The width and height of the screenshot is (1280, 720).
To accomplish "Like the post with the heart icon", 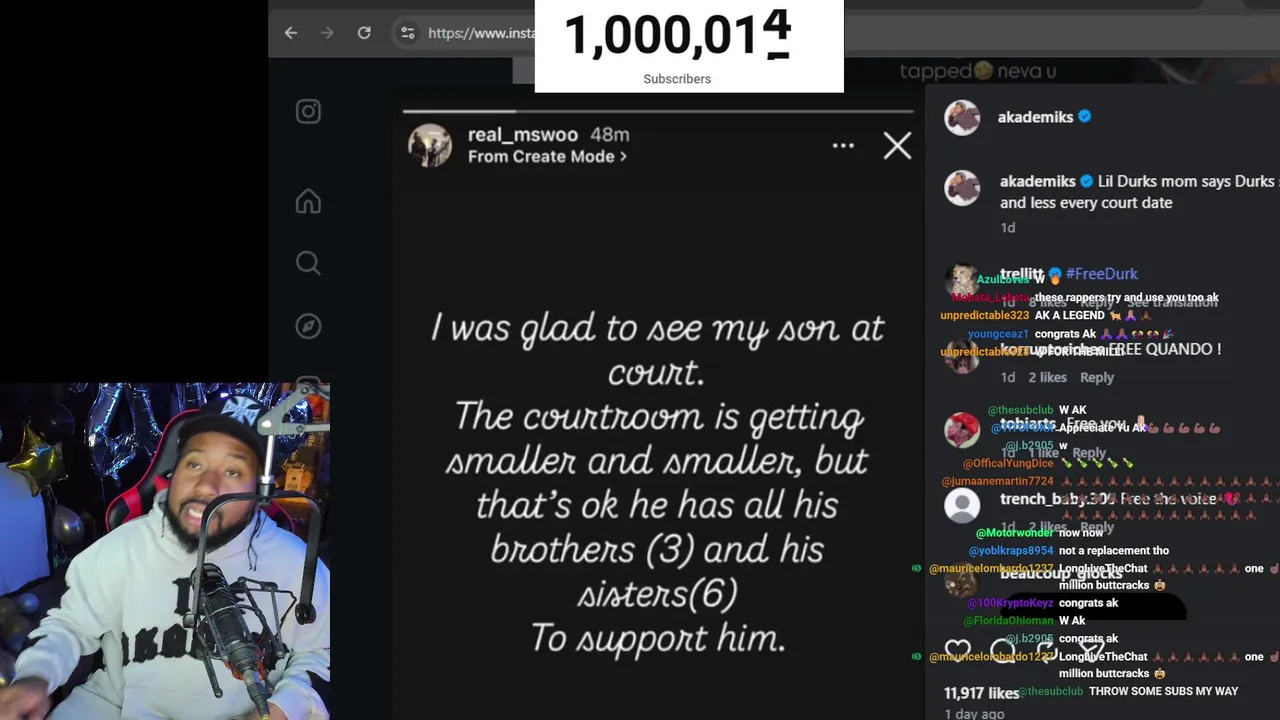I will (958, 651).
